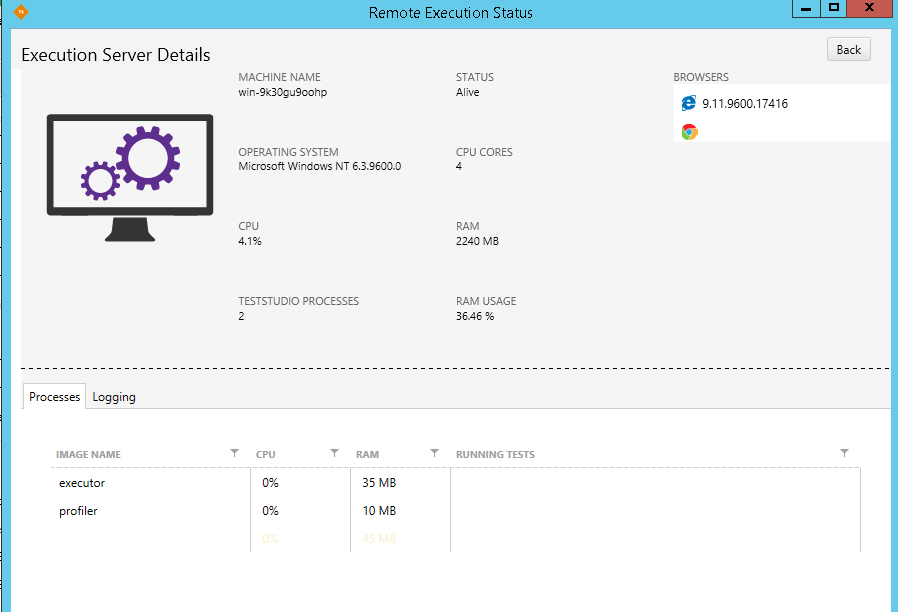The image size is (898, 614).
Task: Maximize the Remote Execution Status window
Action: (x=833, y=9)
